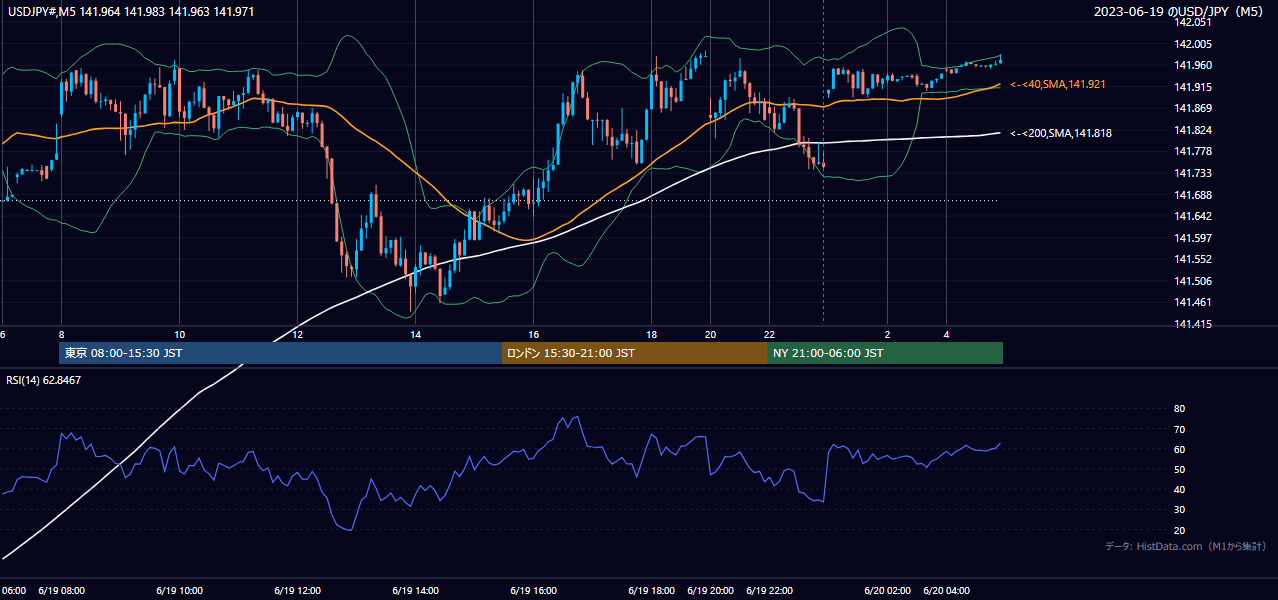Click hour 14 on the price chart time axis
The image size is (1278, 600).
[415, 334]
